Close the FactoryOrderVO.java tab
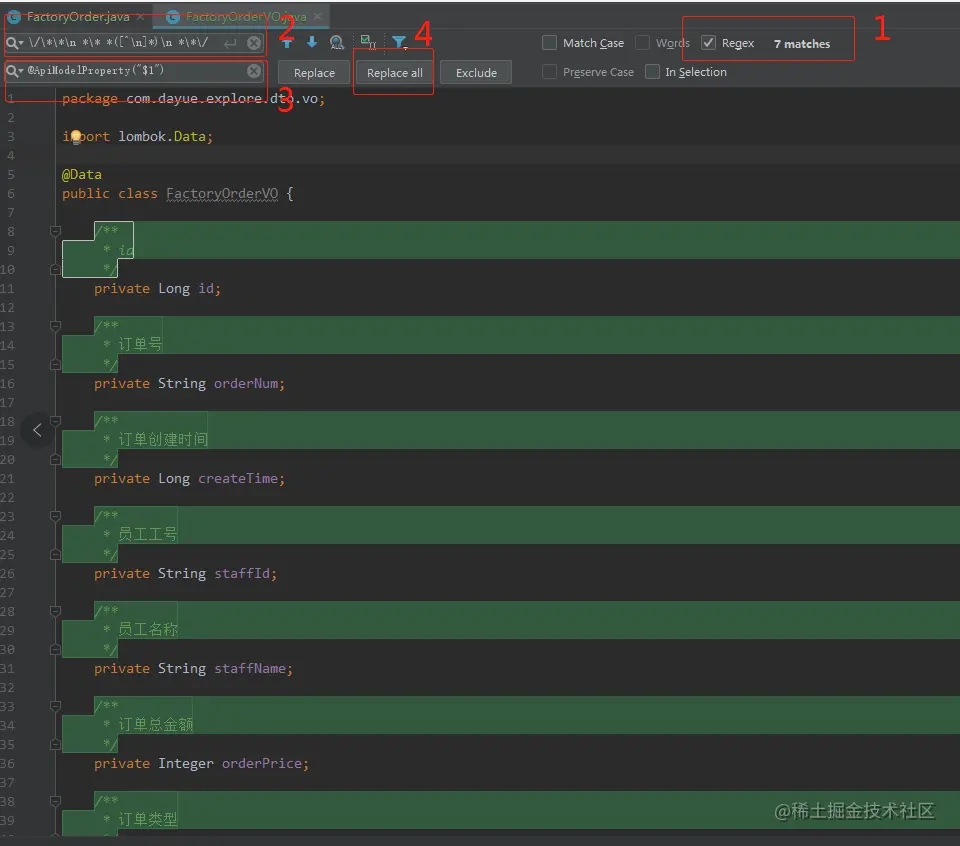The image size is (960, 846). [x=317, y=17]
